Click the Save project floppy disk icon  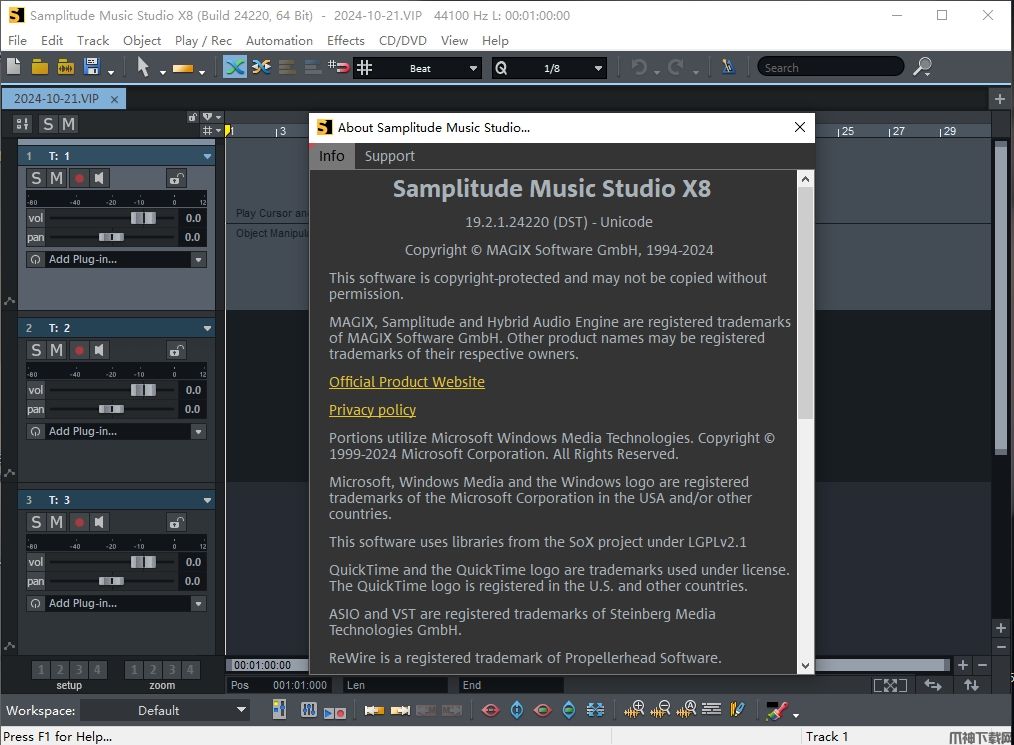coord(92,67)
